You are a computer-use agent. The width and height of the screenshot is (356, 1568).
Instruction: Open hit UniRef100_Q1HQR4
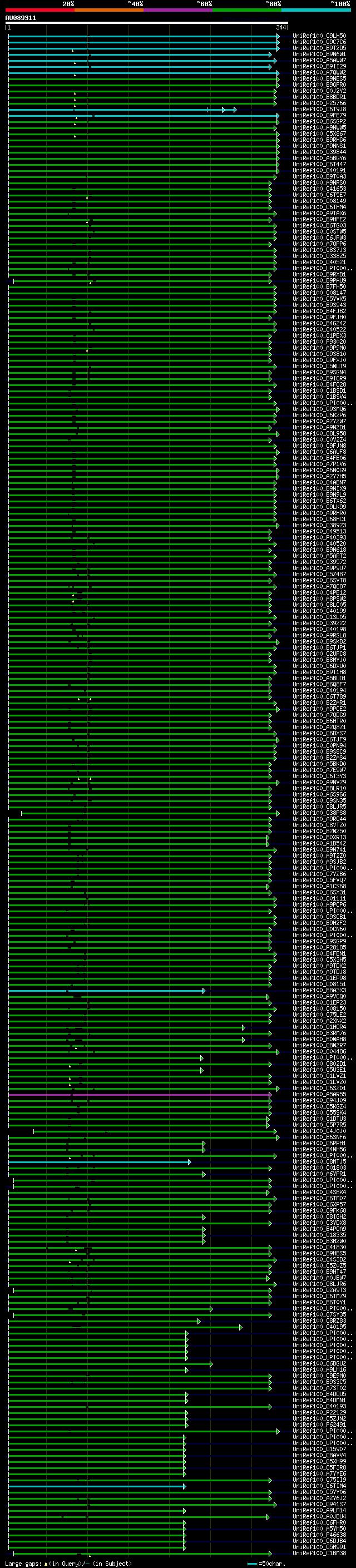(319, 1028)
